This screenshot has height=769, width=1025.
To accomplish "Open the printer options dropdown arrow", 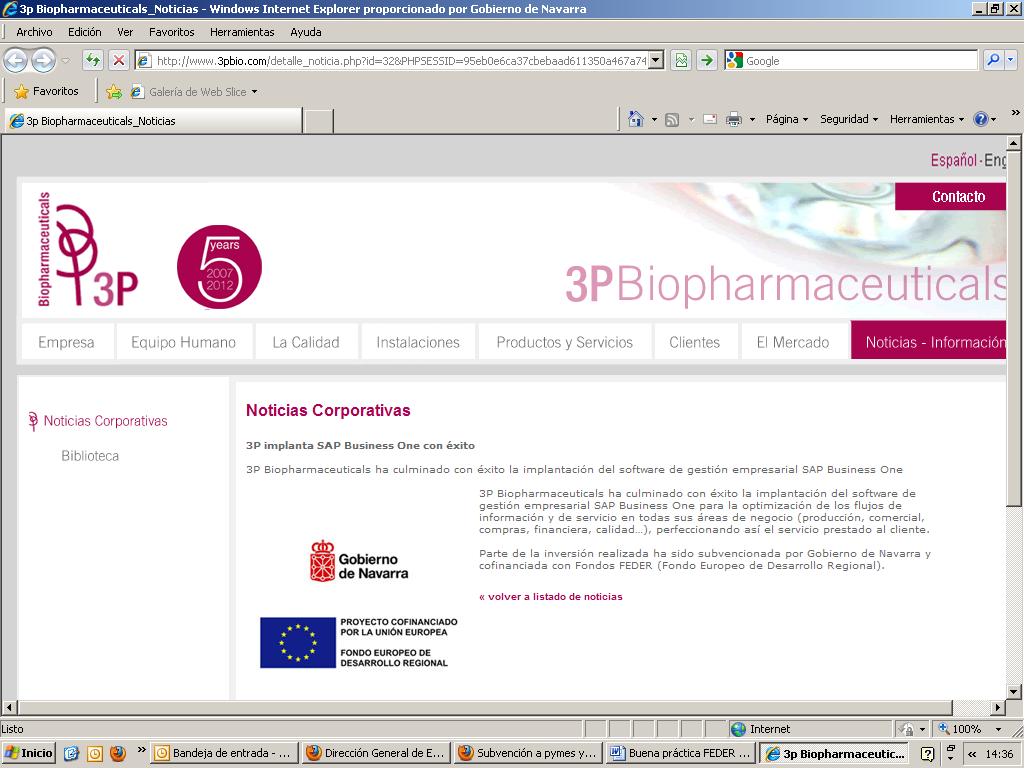I will (x=752, y=120).
